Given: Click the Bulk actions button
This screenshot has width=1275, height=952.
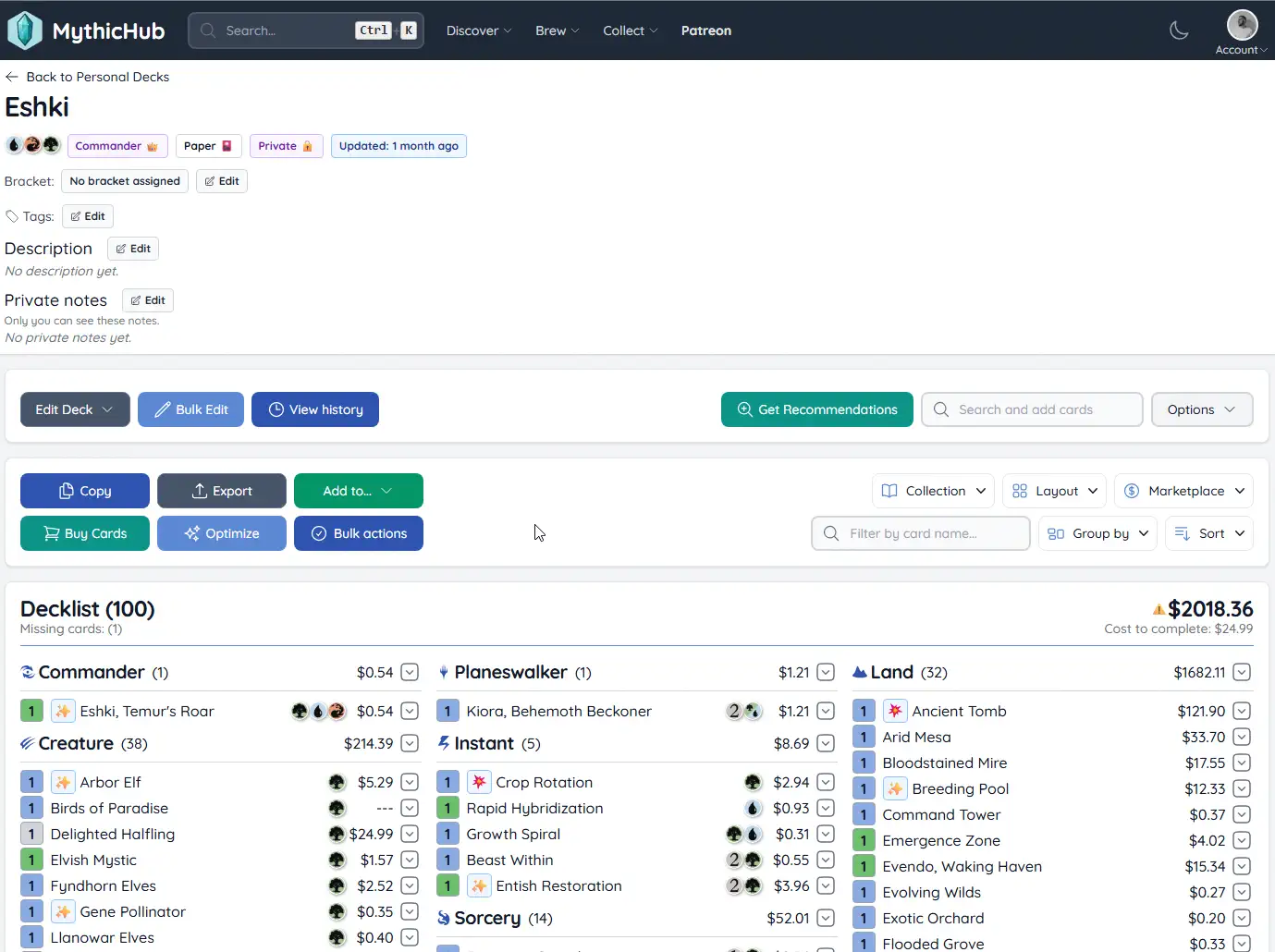Looking at the screenshot, I should (359, 533).
